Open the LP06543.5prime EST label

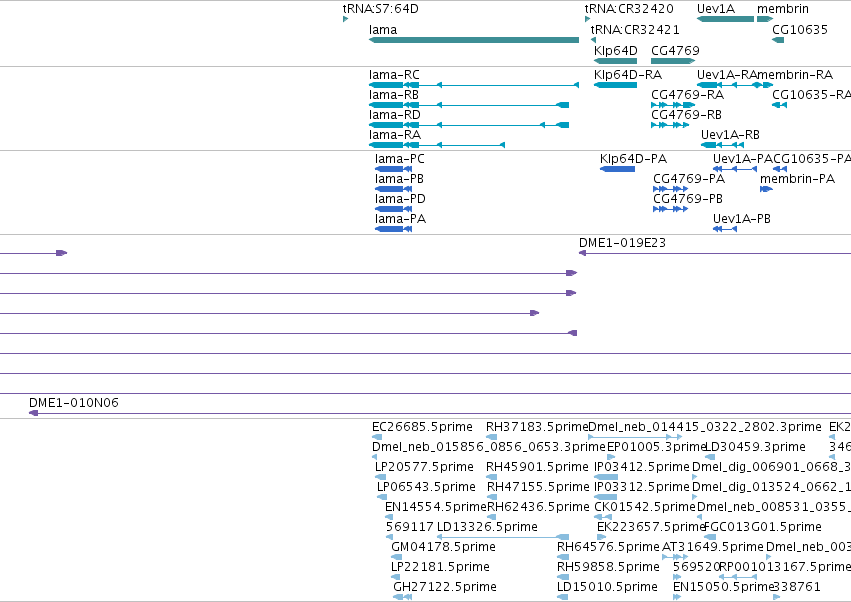click(427, 487)
